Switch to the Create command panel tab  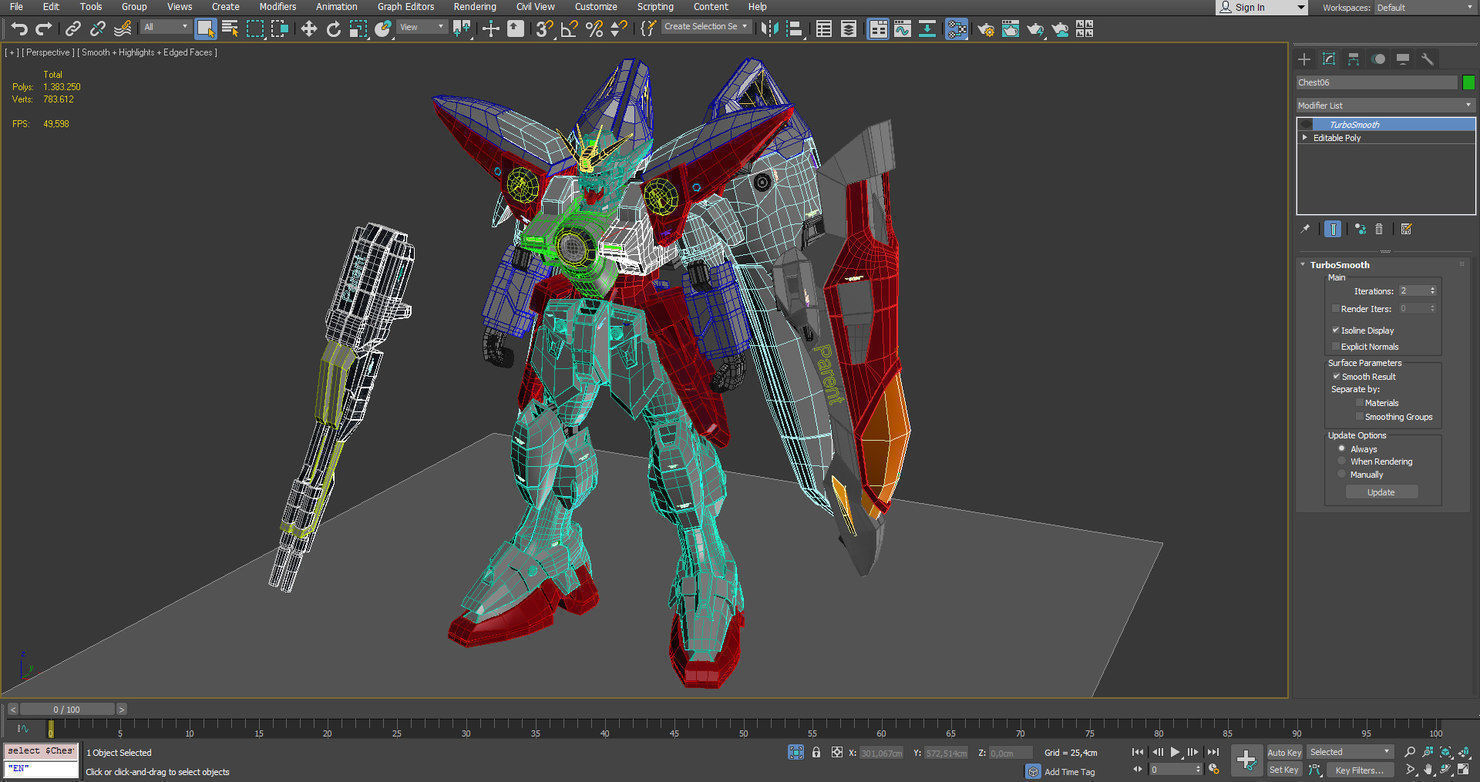pyautogui.click(x=1304, y=59)
